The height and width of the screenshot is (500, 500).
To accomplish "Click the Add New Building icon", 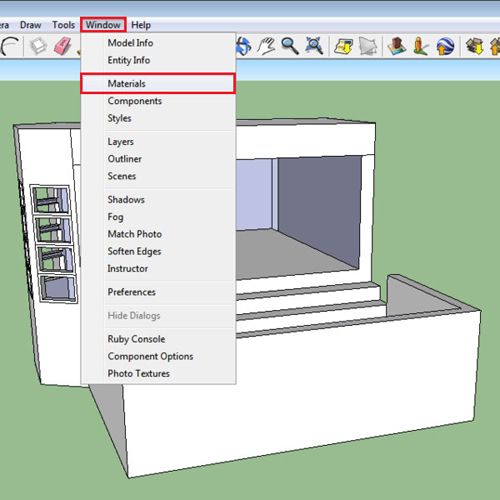I will 396,46.
